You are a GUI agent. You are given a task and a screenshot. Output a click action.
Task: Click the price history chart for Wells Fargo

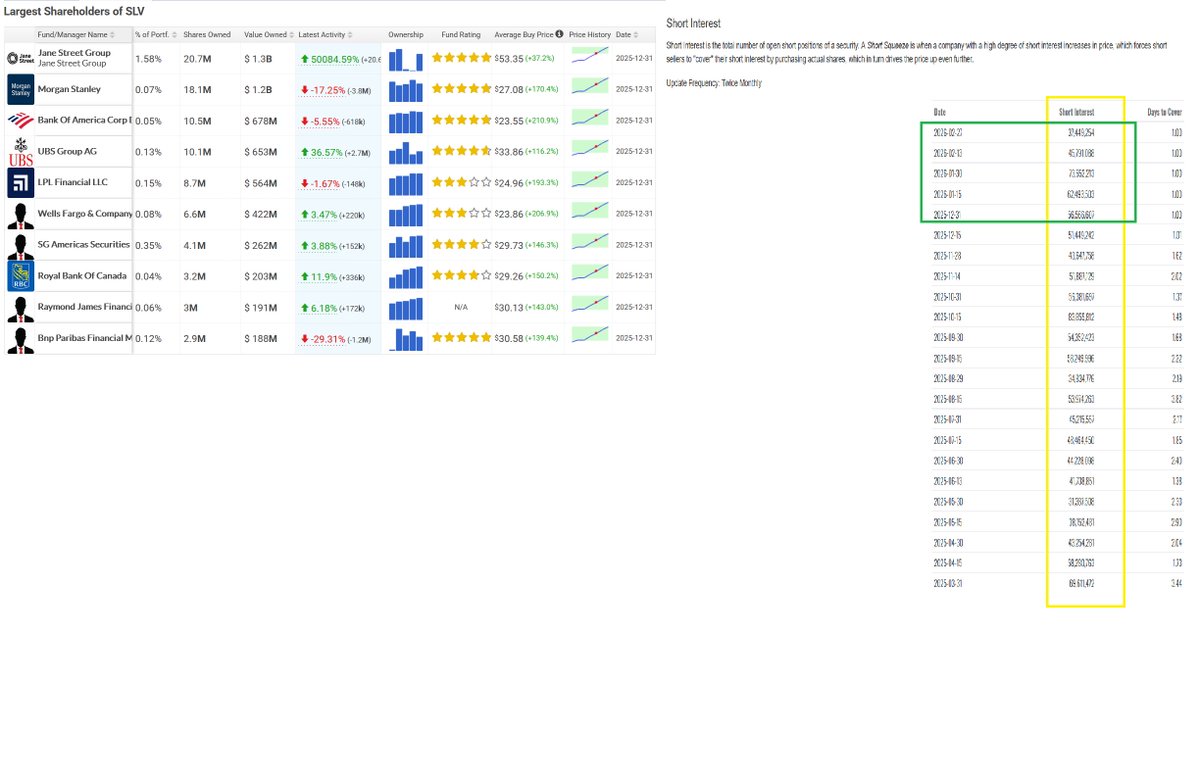pos(590,212)
